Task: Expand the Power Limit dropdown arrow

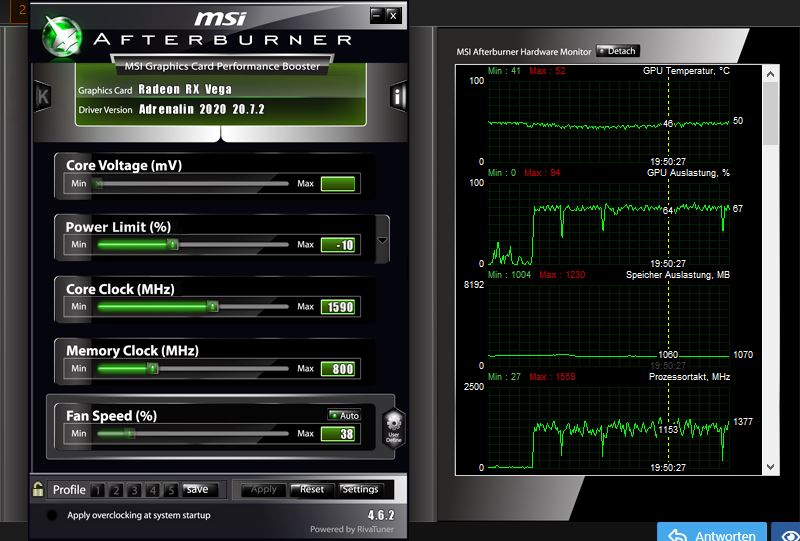Action: pyautogui.click(x=382, y=240)
